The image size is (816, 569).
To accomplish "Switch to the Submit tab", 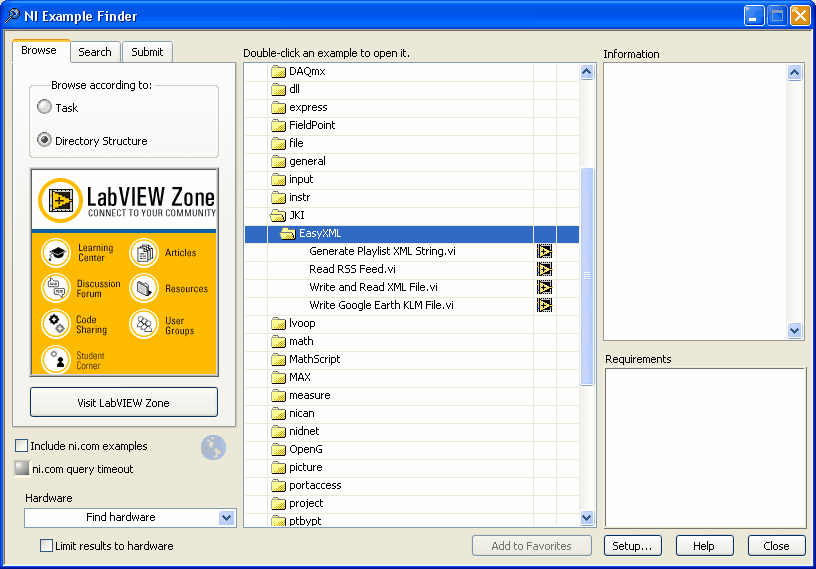I will pos(147,52).
